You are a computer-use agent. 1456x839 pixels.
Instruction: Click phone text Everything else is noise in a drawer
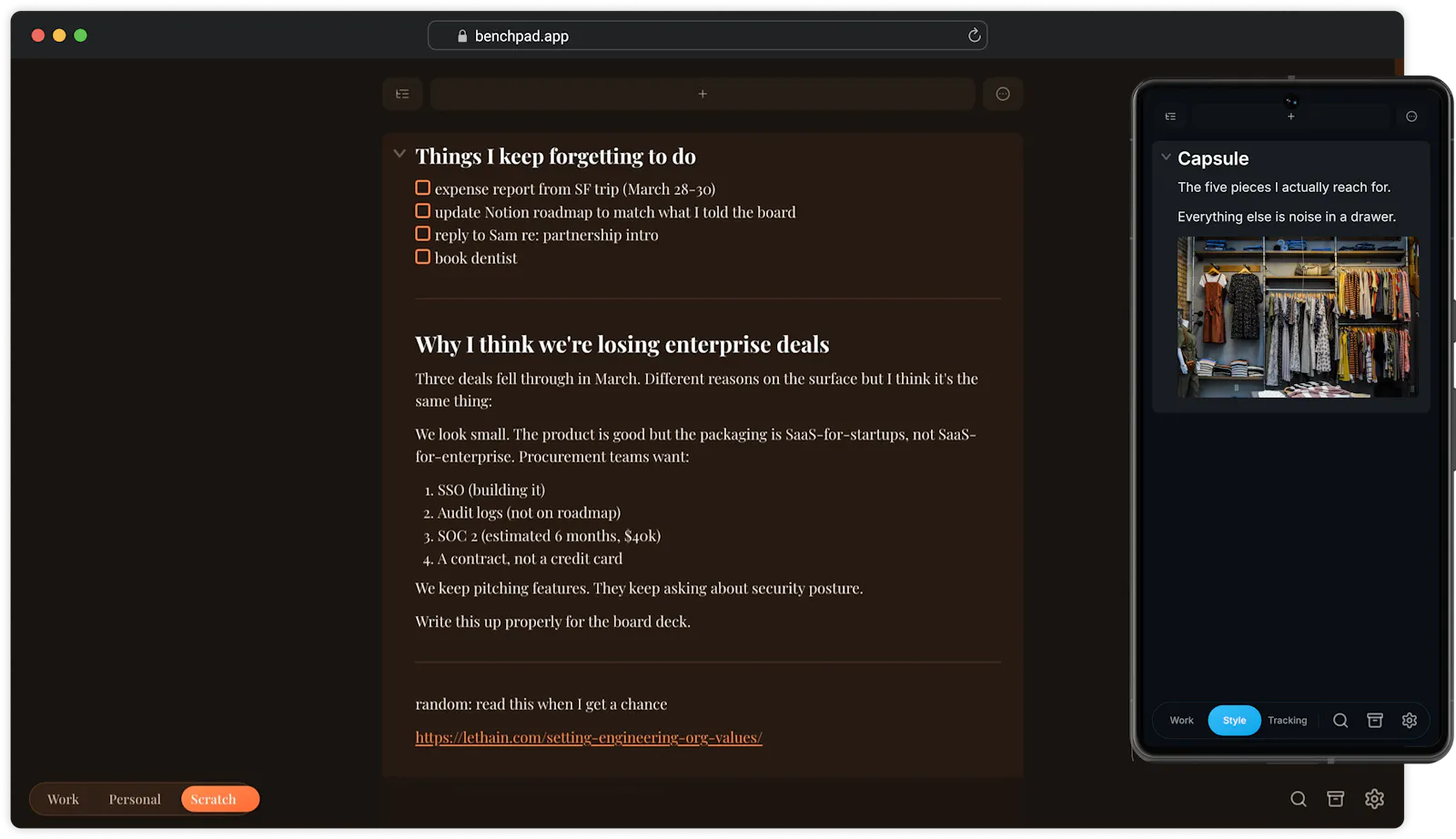1286,217
